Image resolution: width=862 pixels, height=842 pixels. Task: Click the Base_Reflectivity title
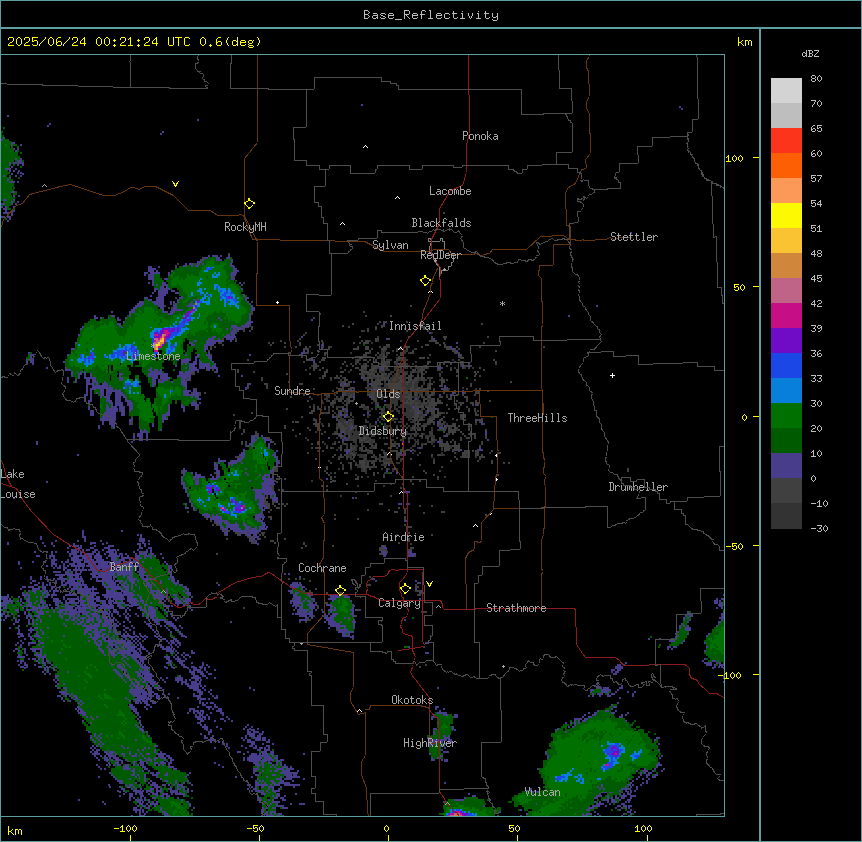(431, 15)
